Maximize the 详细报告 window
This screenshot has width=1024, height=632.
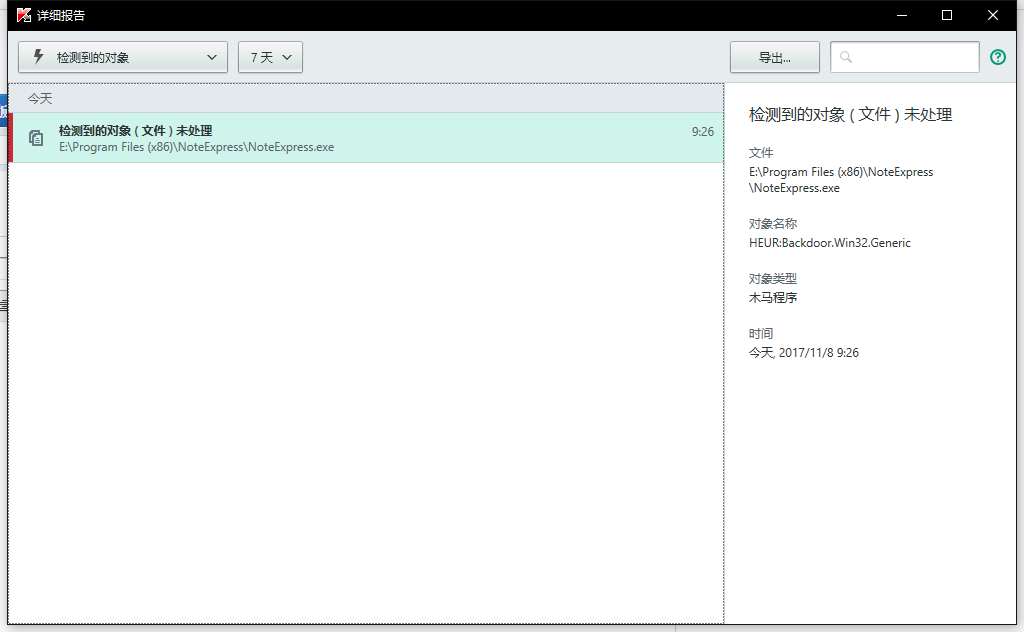947,15
